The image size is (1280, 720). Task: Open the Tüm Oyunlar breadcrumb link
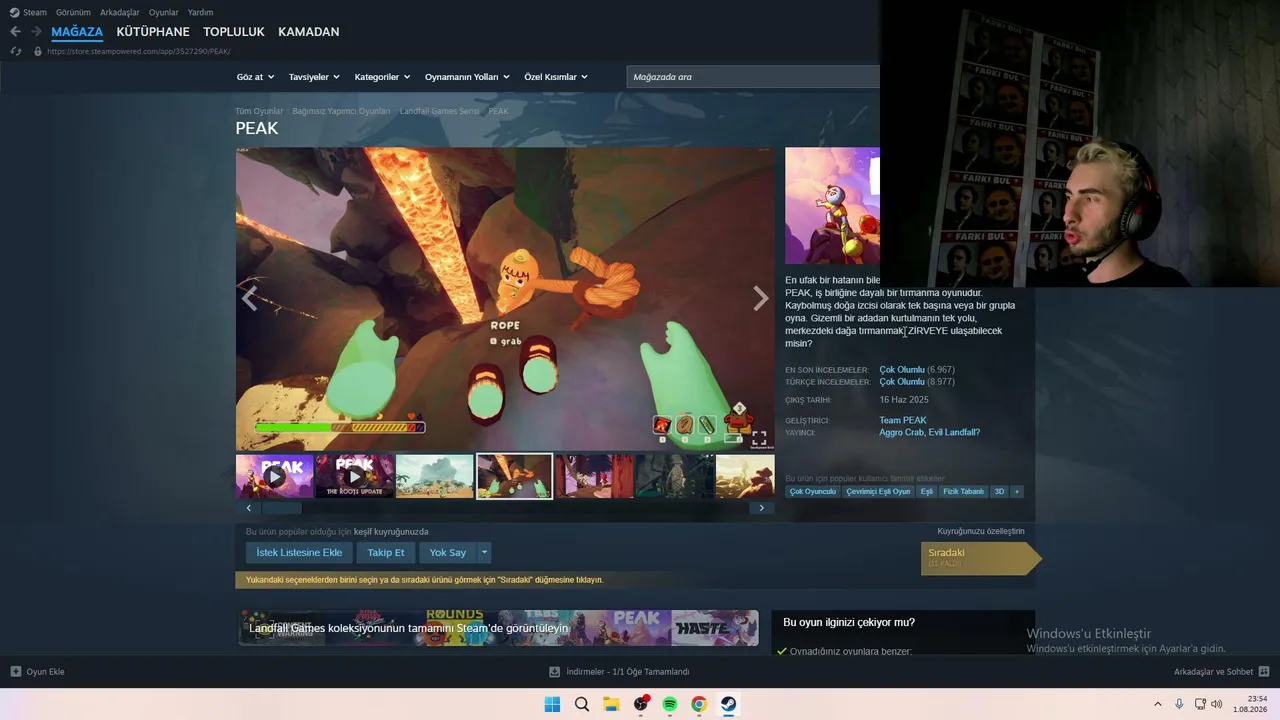(259, 111)
